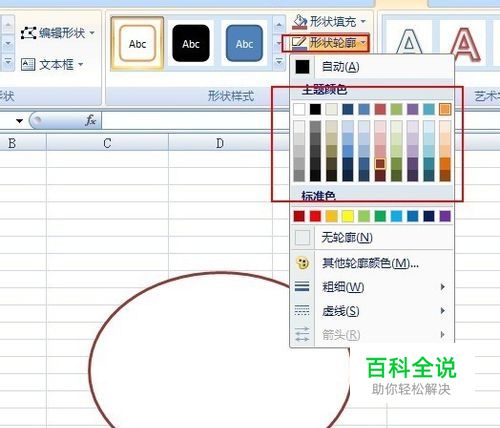
Task: Select column C header
Action: pos(107,143)
